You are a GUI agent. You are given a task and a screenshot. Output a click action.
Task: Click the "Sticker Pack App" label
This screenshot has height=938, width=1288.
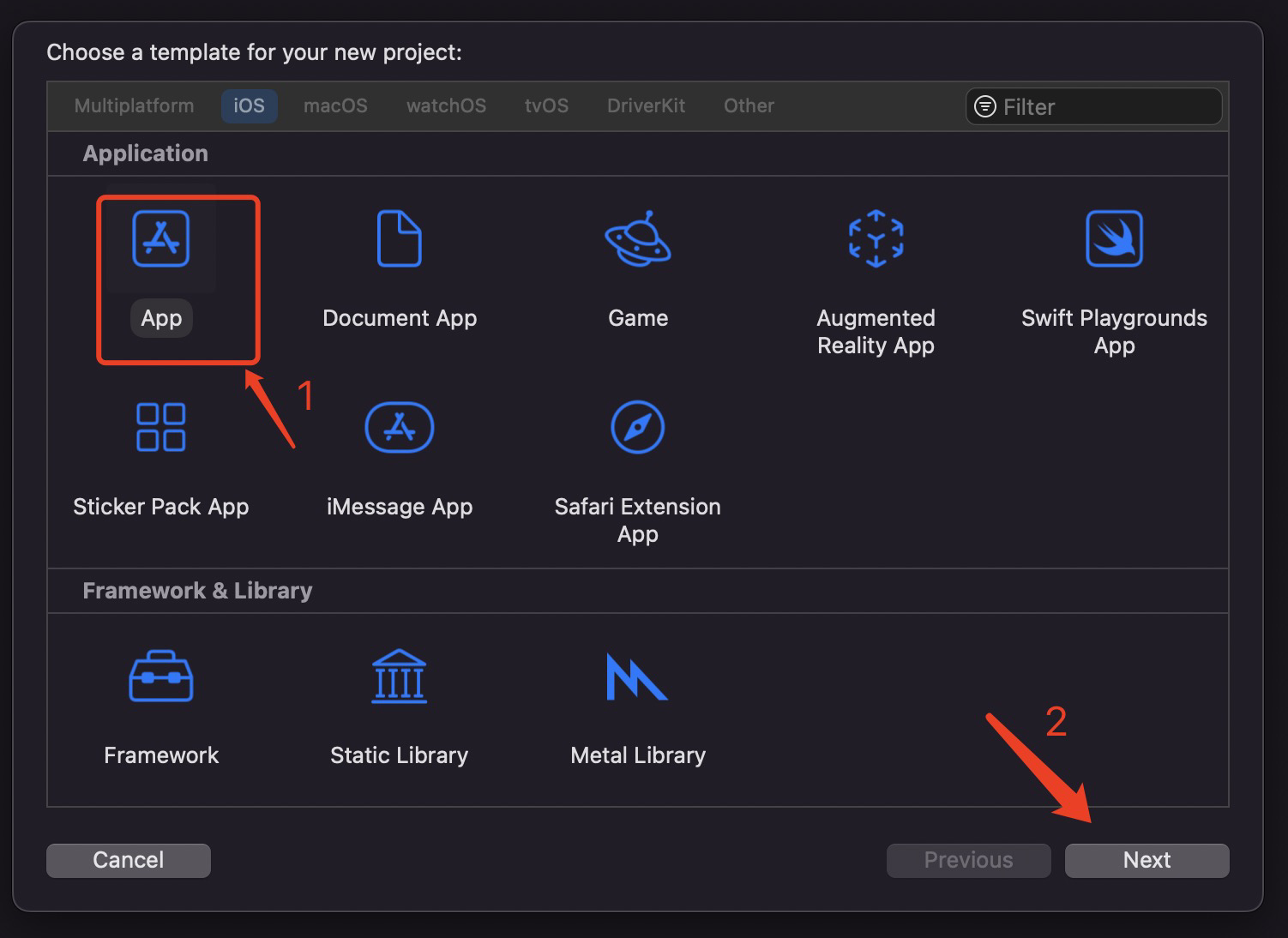161,507
